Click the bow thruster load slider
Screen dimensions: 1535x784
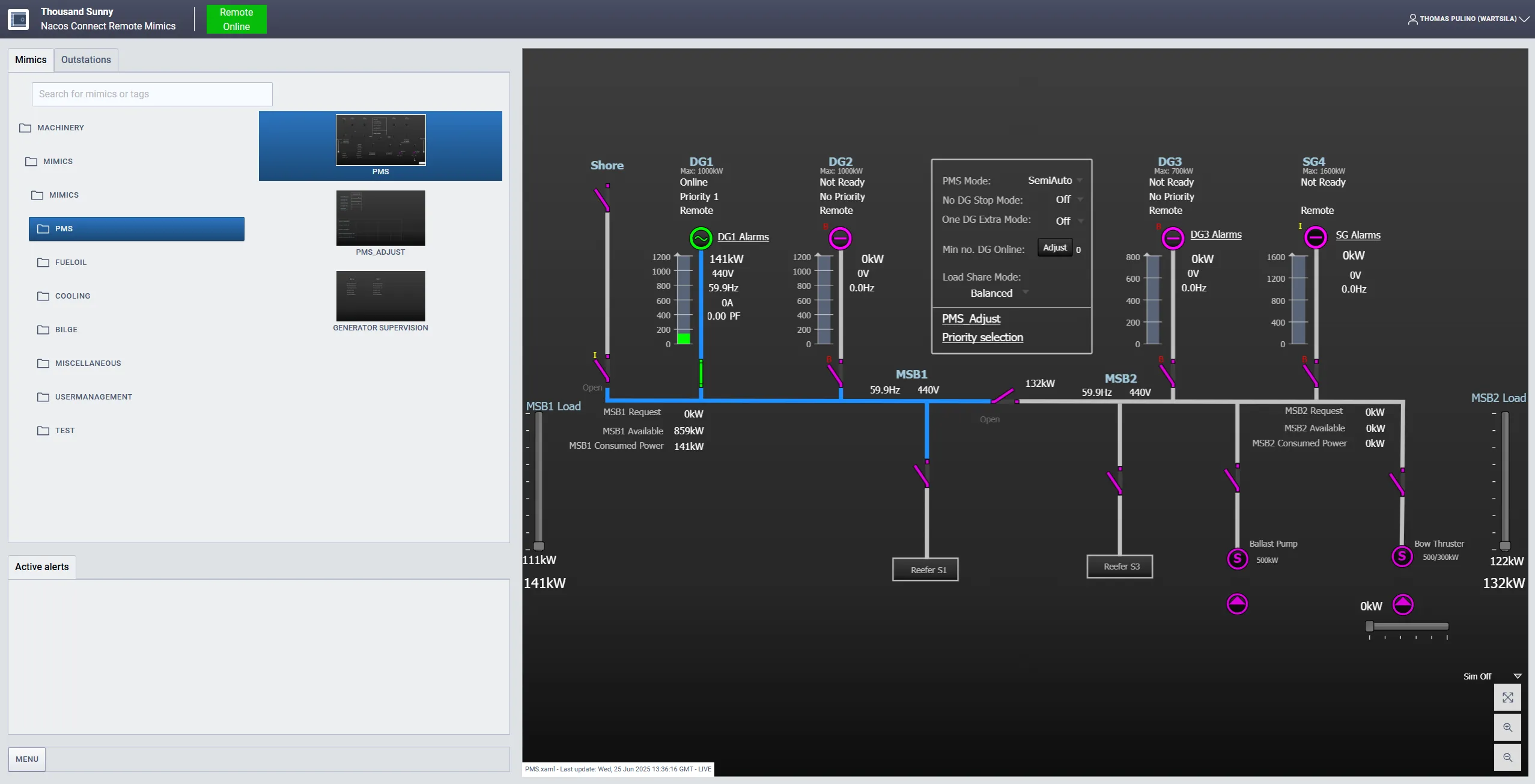(x=1408, y=627)
